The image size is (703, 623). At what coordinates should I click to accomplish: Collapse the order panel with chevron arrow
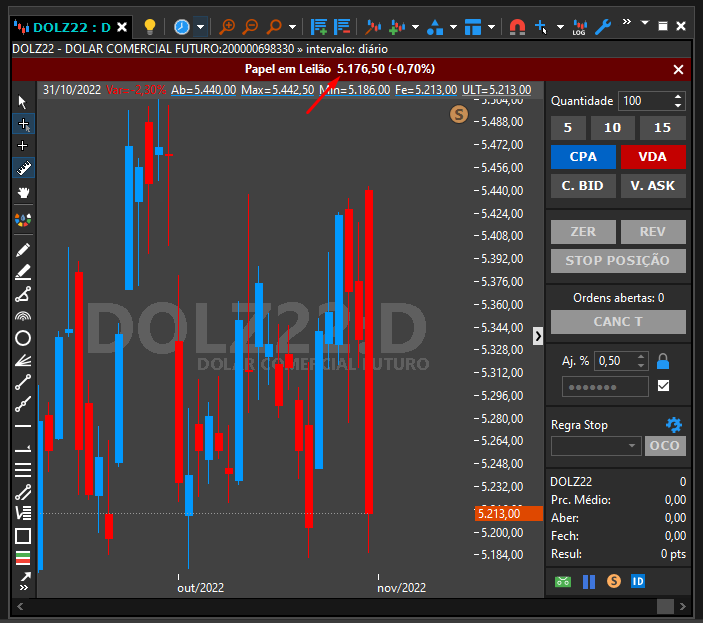point(538,336)
